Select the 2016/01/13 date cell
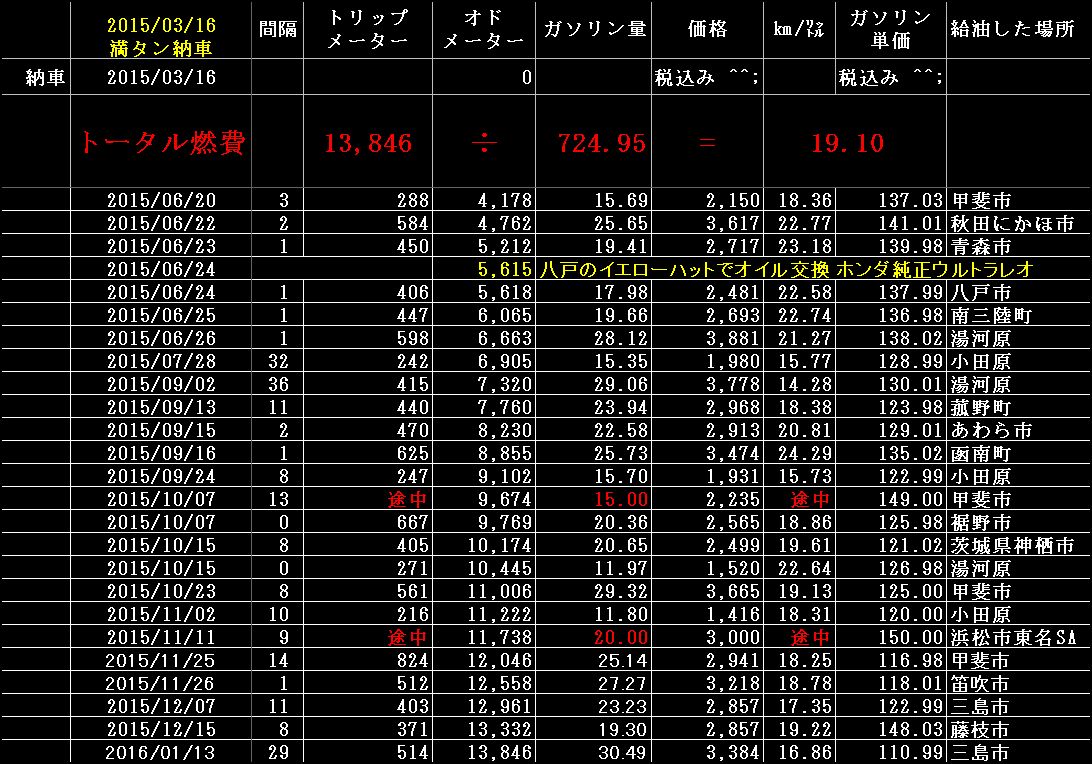The width and height of the screenshot is (1092, 764). click(160, 752)
